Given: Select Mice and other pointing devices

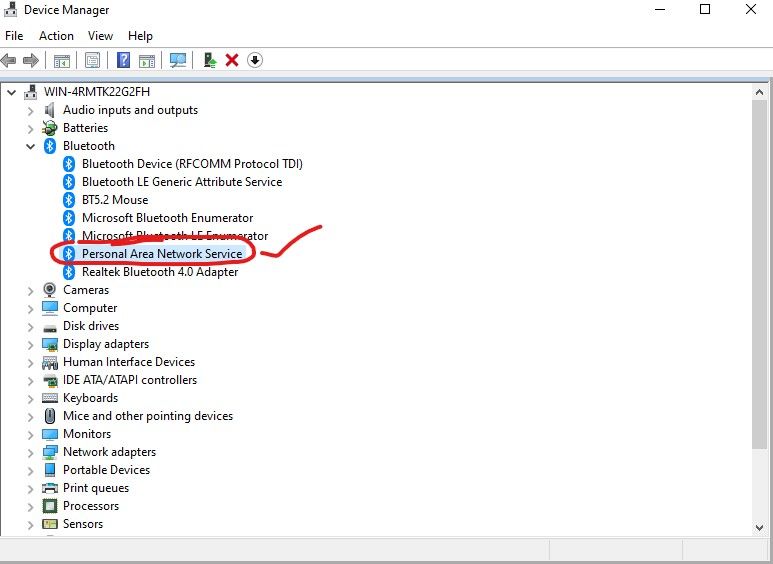Looking at the screenshot, I should [148, 416].
